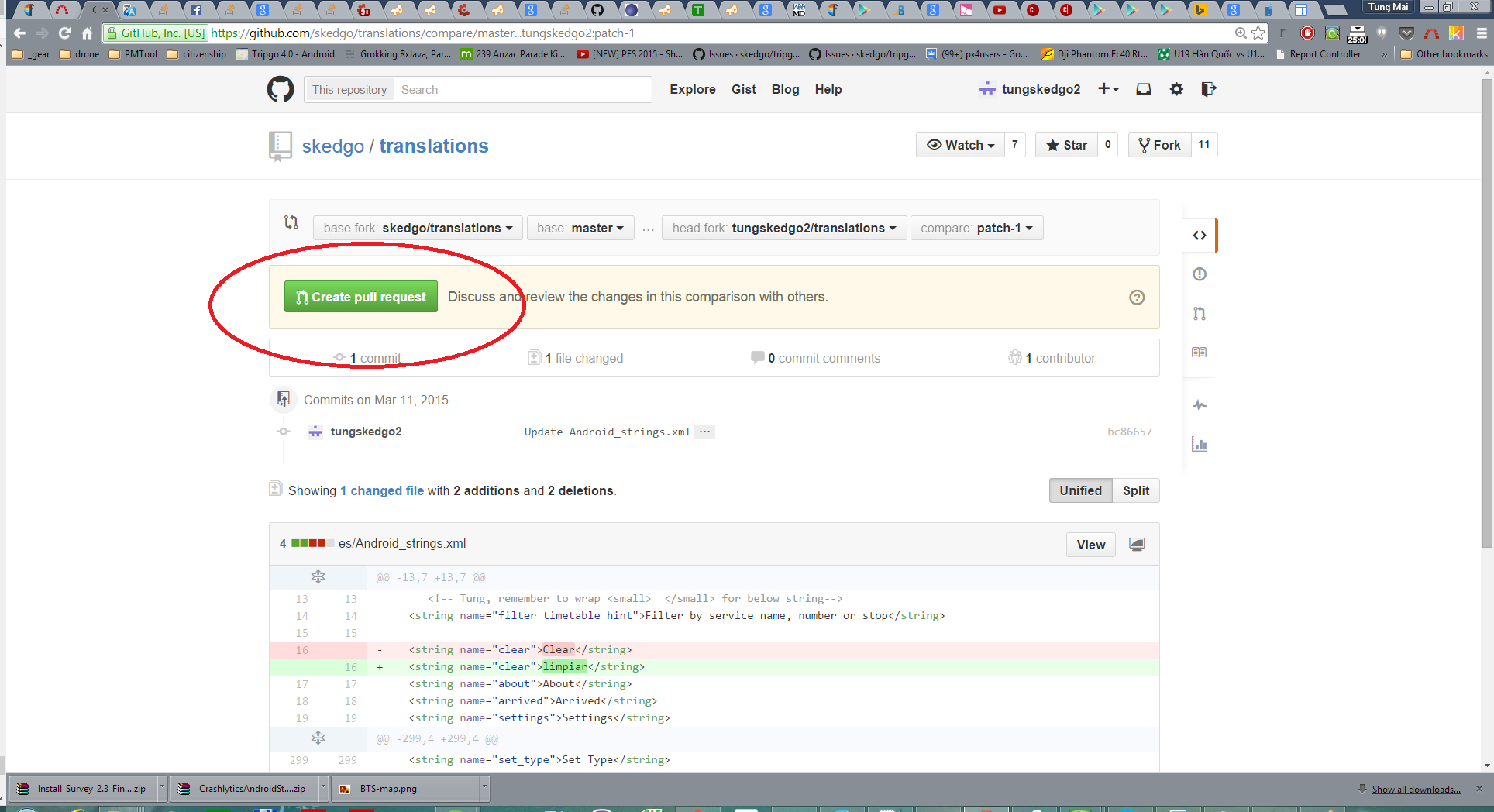Viewport: 1494px width, 812px height.
Task: Star the repository
Action: pyautogui.click(x=1066, y=145)
